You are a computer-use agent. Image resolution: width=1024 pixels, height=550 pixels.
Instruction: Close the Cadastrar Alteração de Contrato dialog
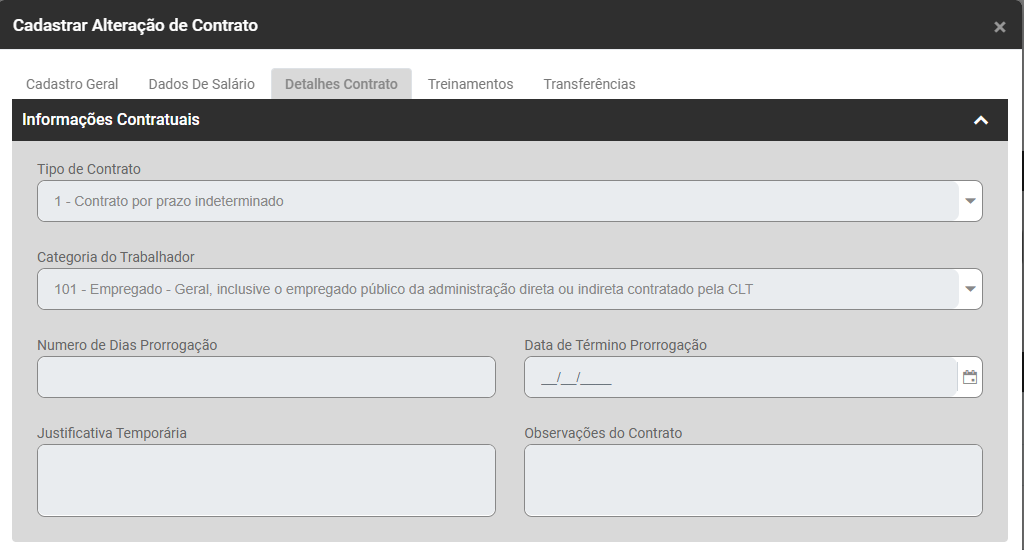click(x=999, y=27)
